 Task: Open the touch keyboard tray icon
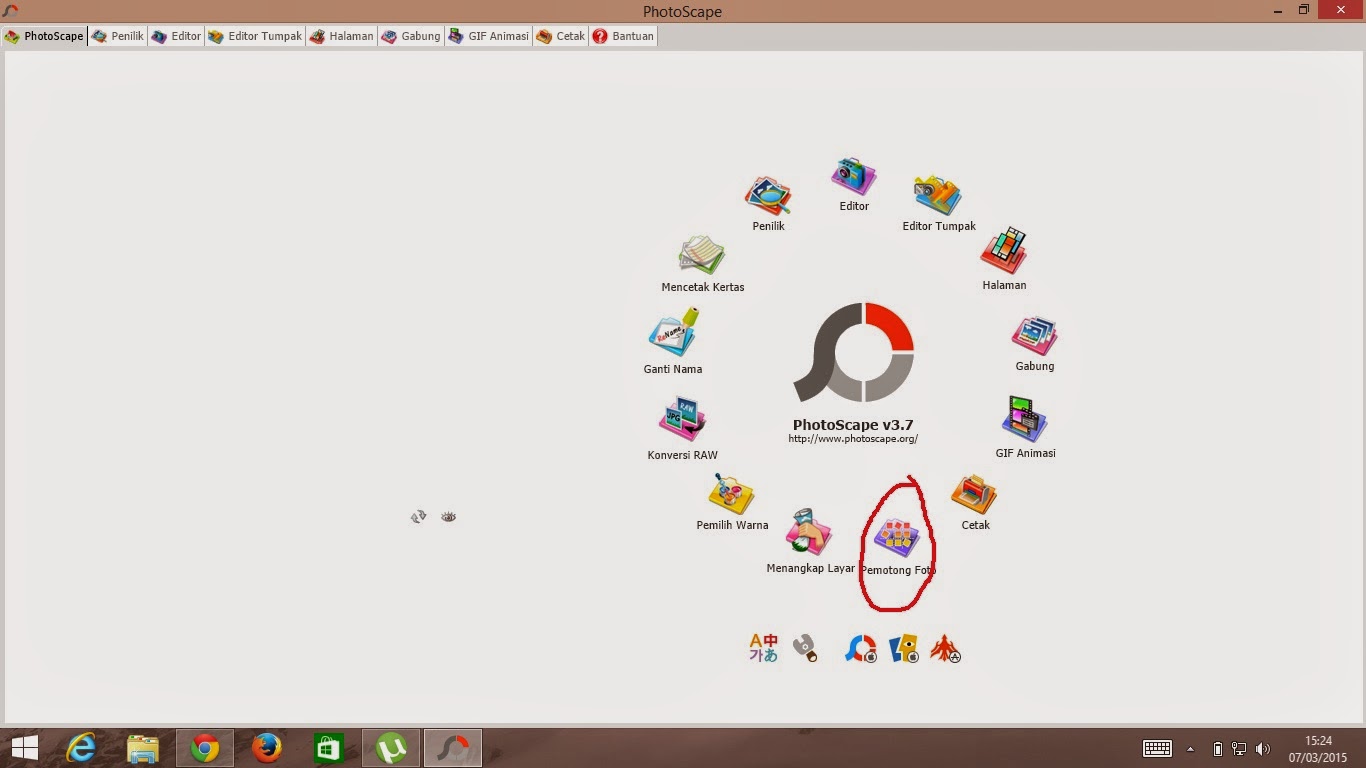coord(1157,749)
